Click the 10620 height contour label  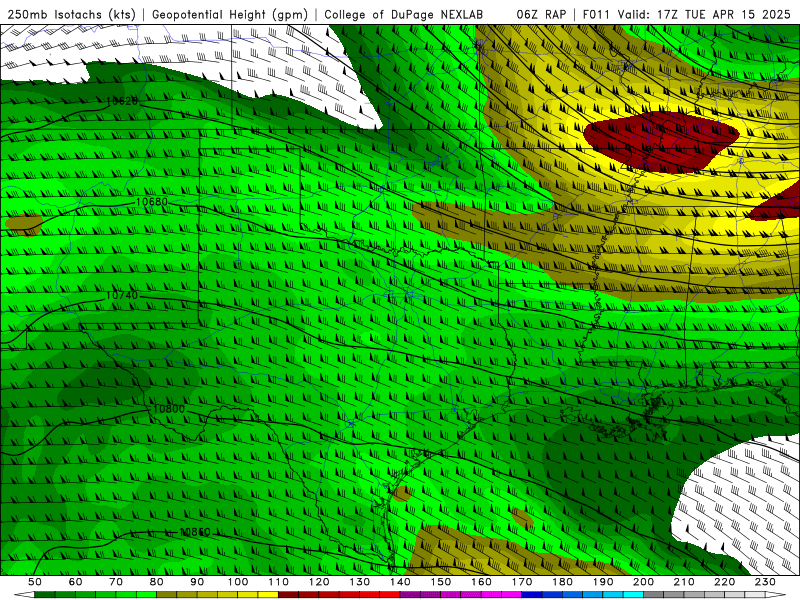tap(122, 101)
